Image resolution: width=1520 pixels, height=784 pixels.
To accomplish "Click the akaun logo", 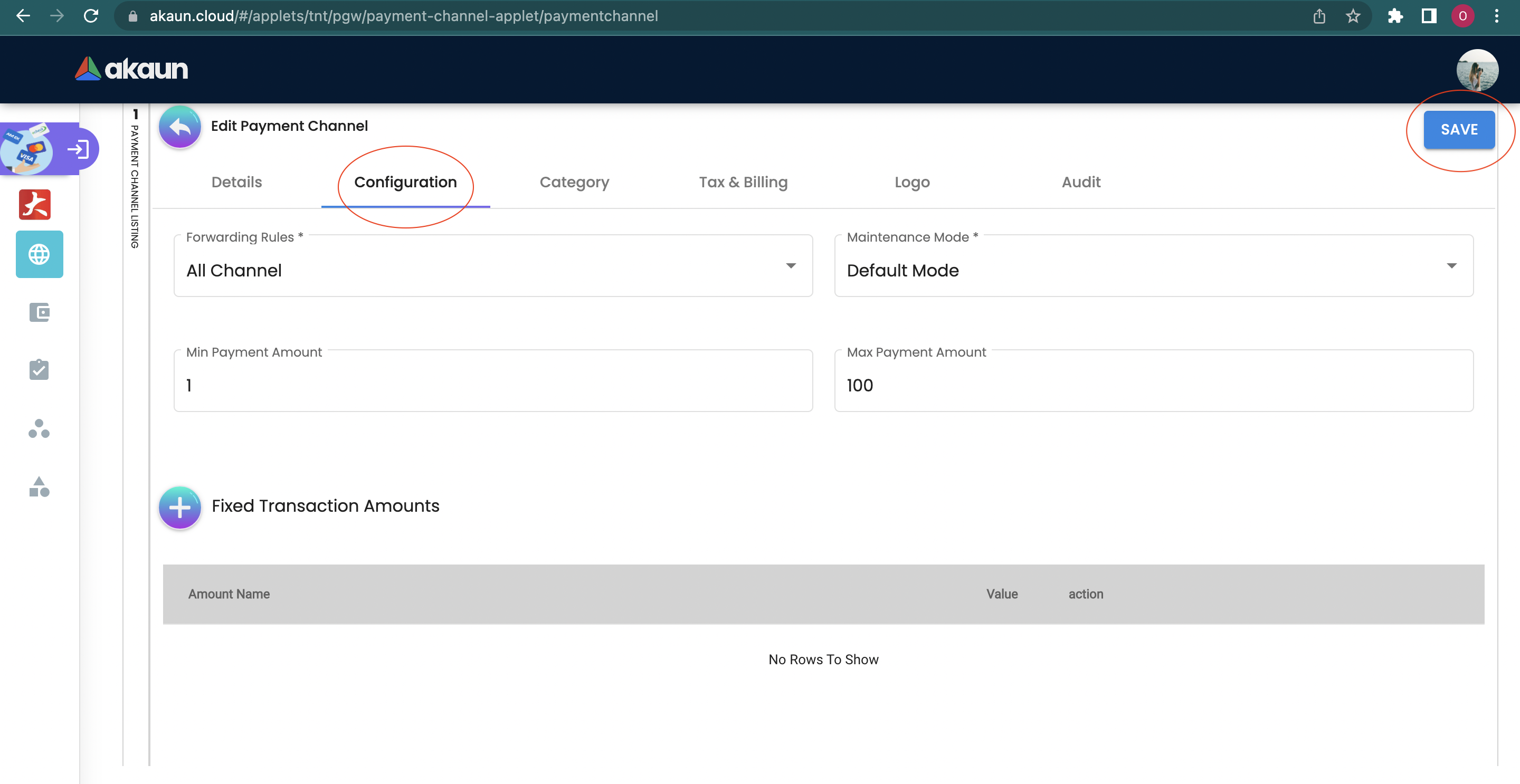I will [132, 69].
